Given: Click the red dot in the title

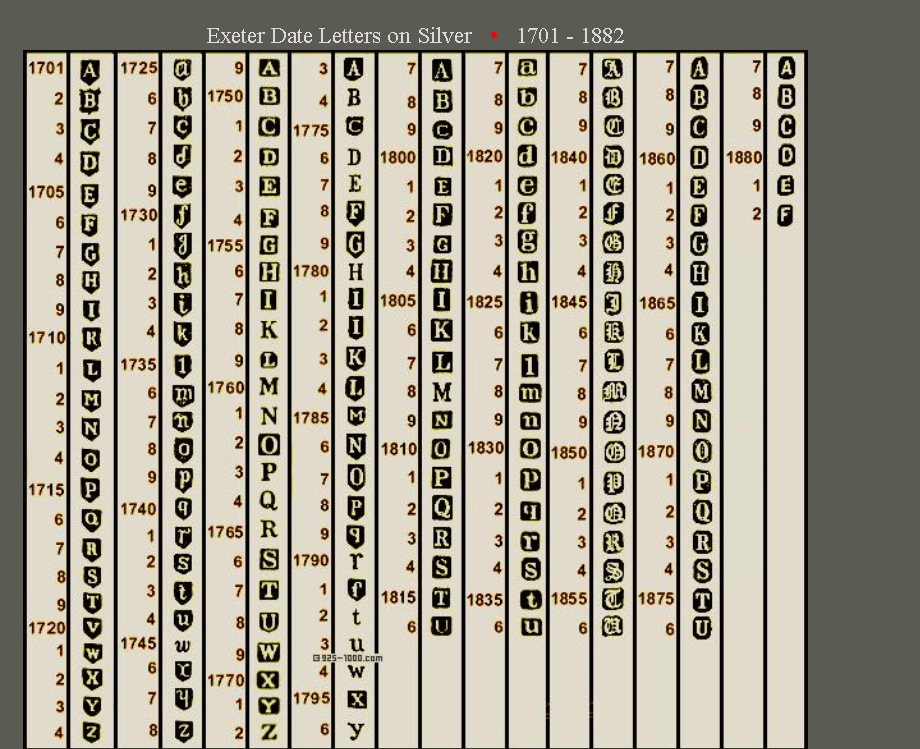Looking at the screenshot, I should point(494,36).
